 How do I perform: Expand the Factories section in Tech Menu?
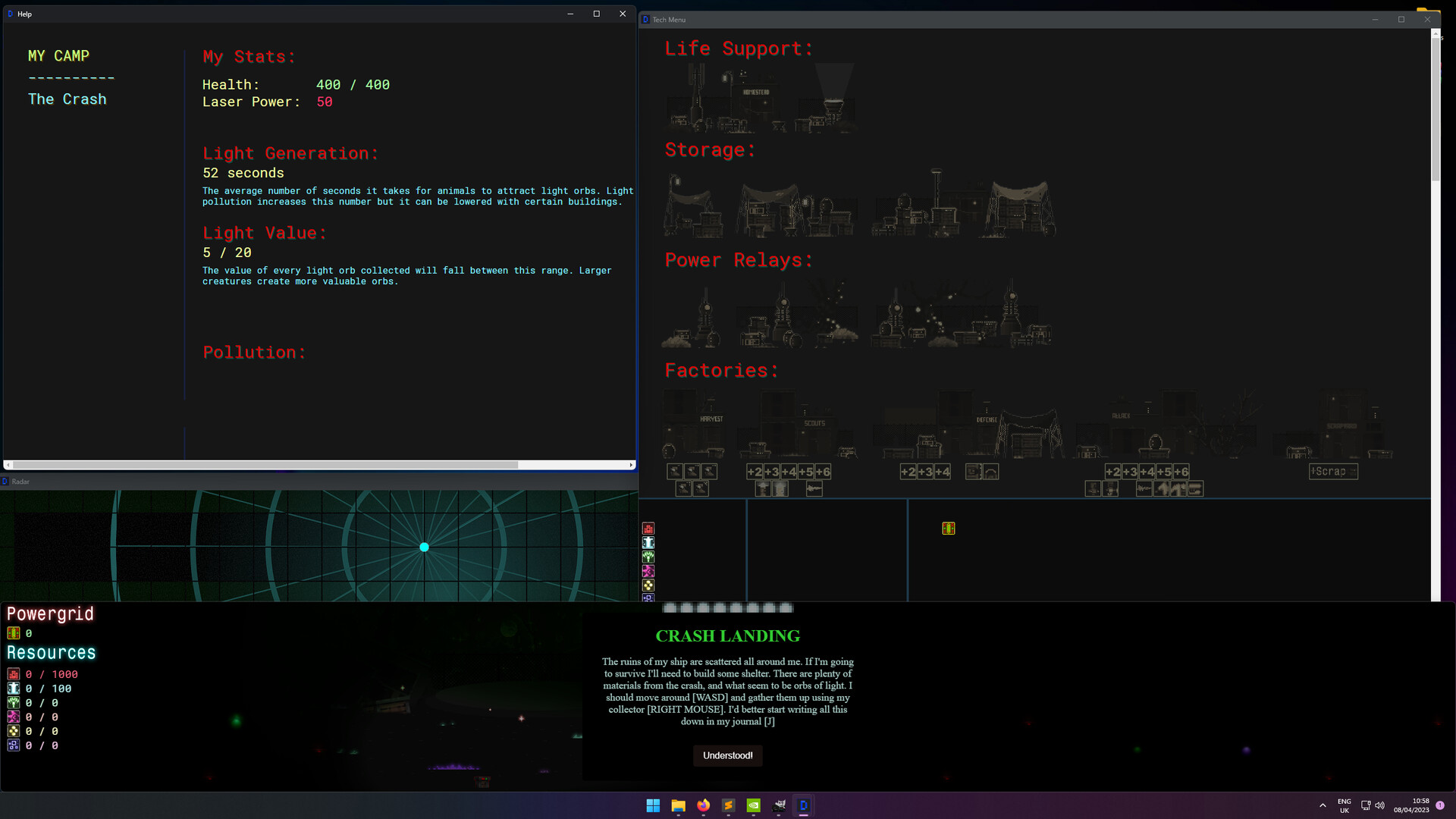pyautogui.click(x=722, y=369)
